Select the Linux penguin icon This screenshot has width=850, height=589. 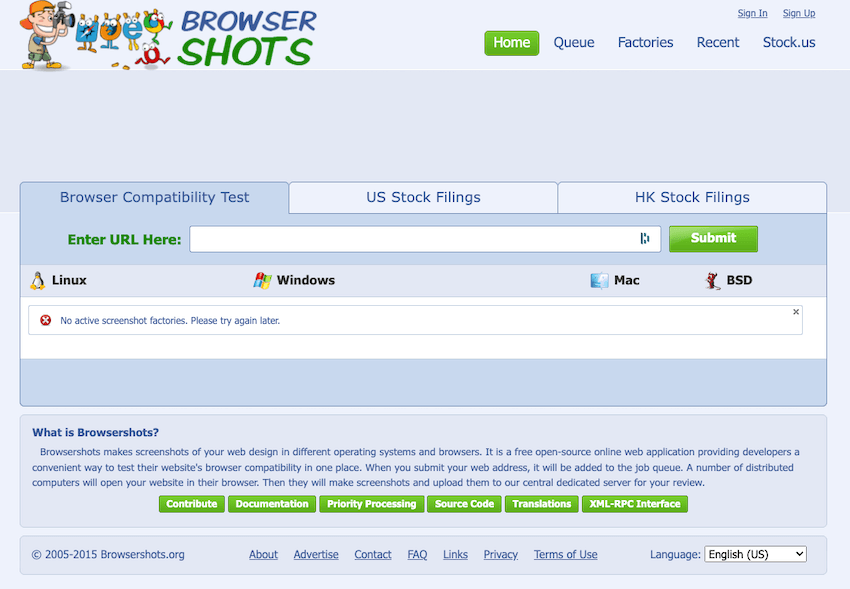click(37, 280)
